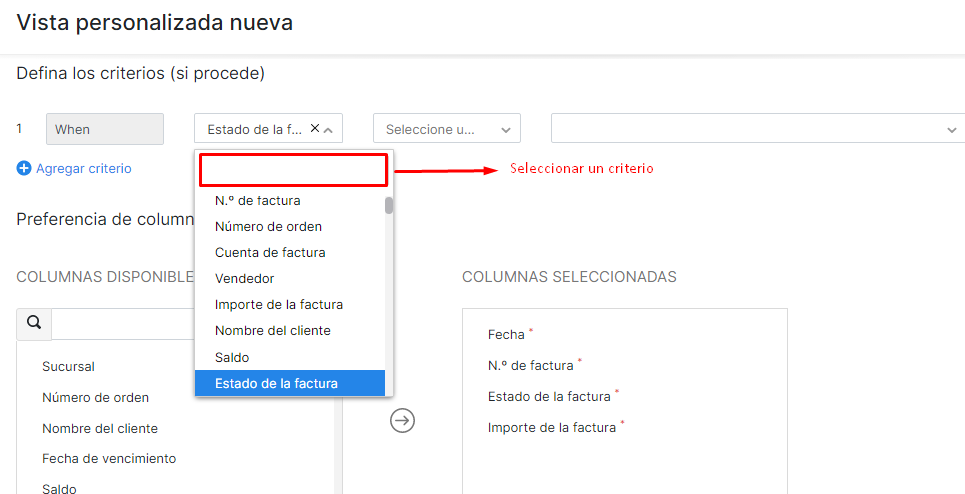
Task: Select N.º de factura from dropdown list
Action: (258, 200)
